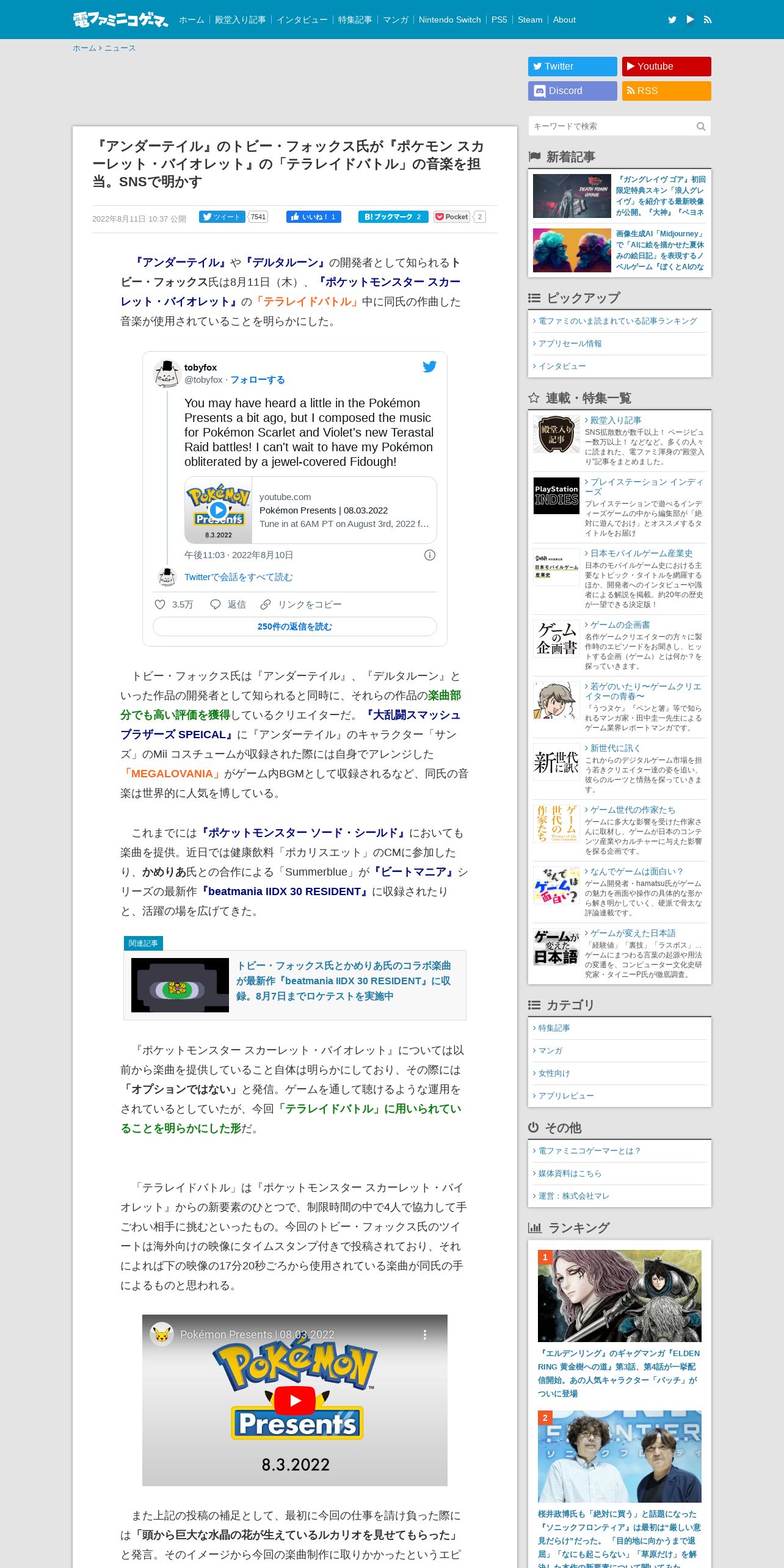
Task: Open 運営：株式会社マレ link
Action: [x=574, y=1196]
